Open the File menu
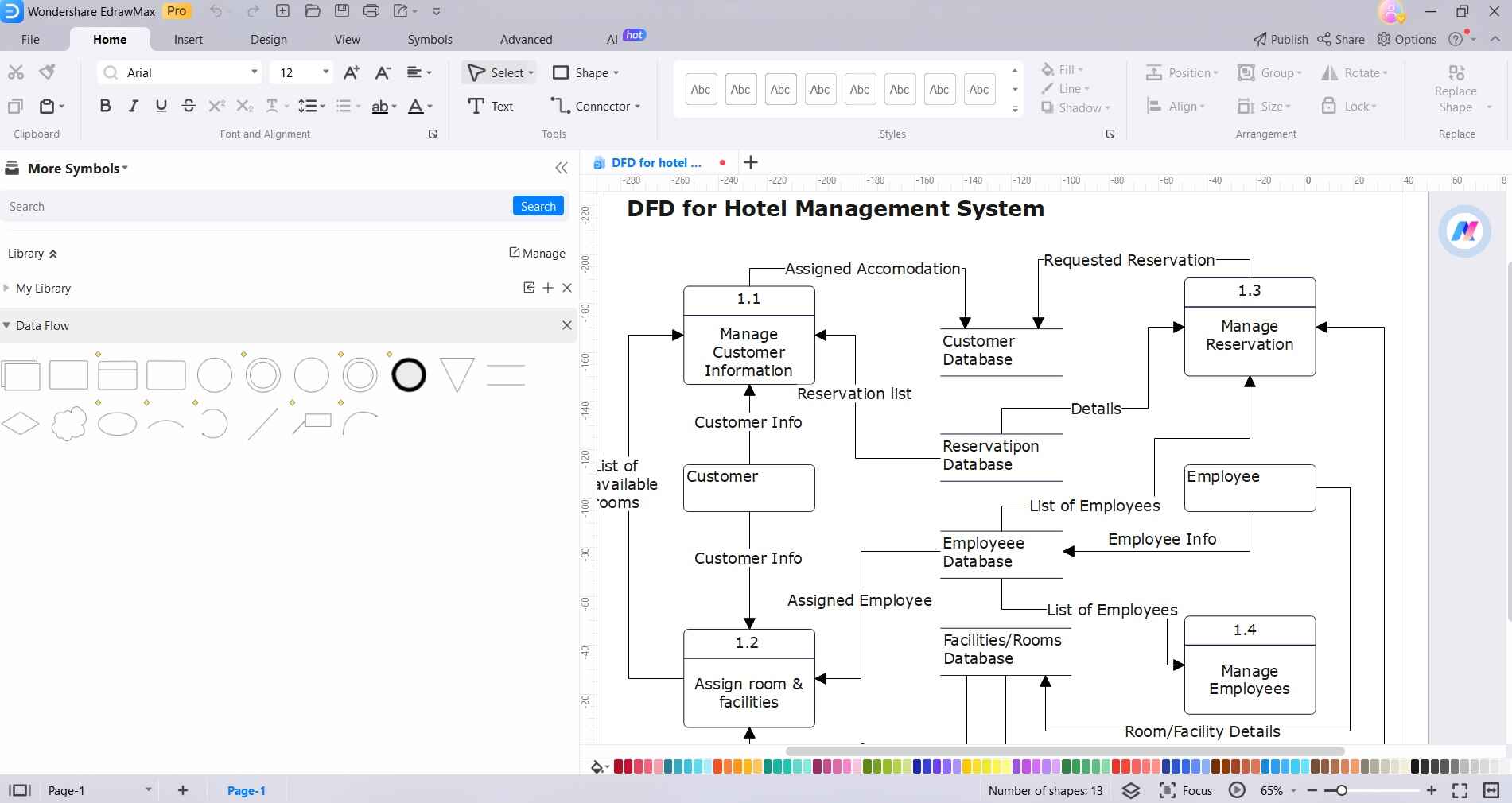This screenshot has width=1512, height=803. [x=30, y=39]
